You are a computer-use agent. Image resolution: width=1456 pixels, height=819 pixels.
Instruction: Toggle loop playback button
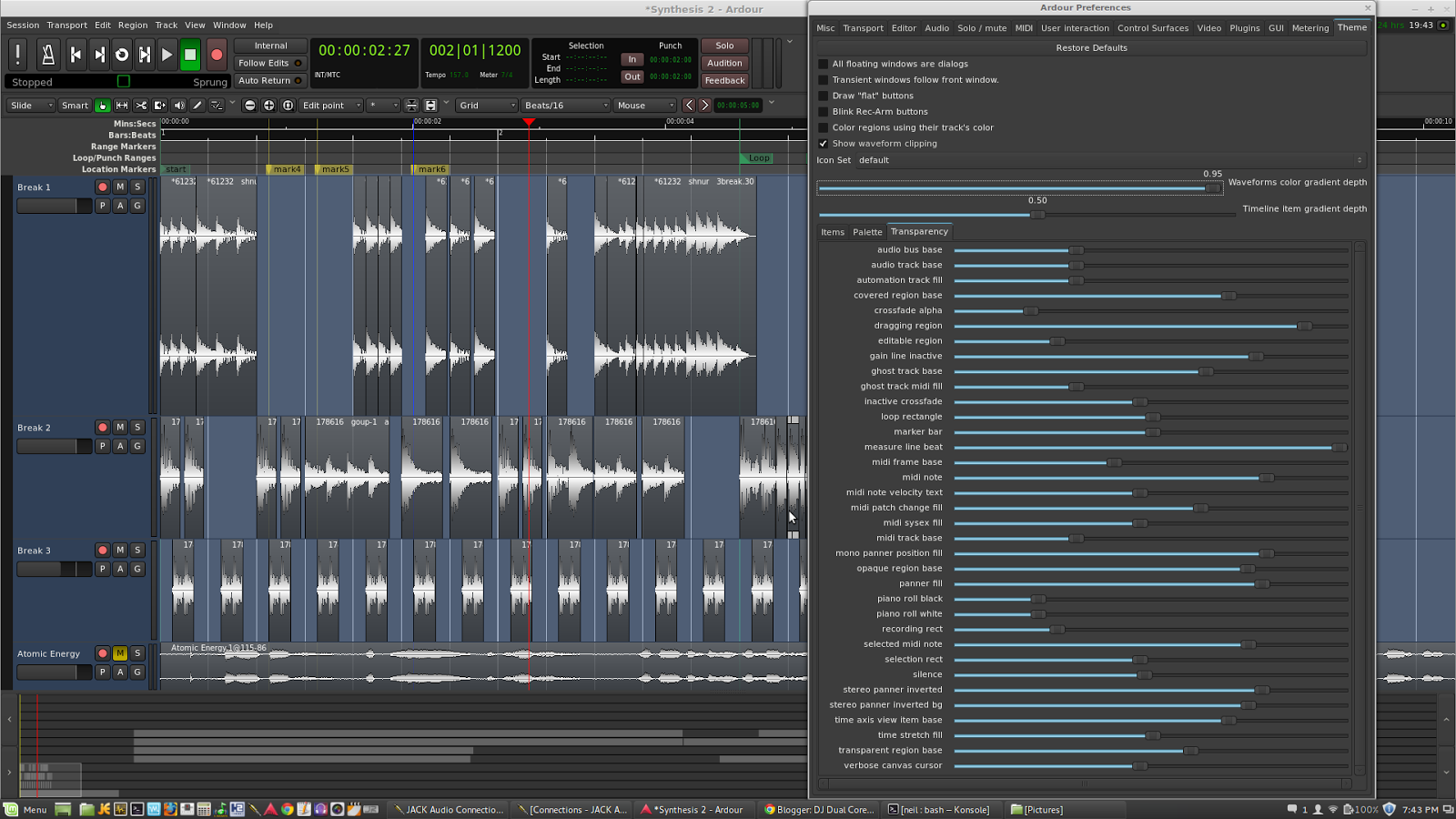click(122, 55)
